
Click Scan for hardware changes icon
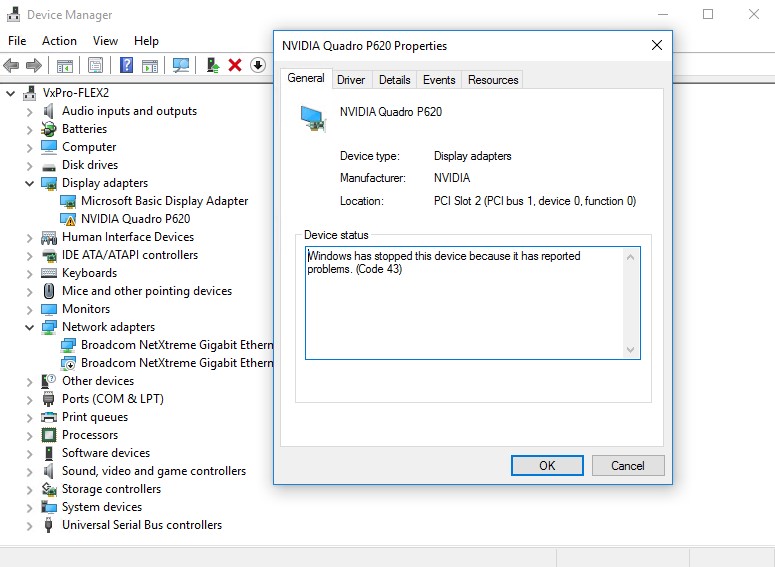click(181, 65)
